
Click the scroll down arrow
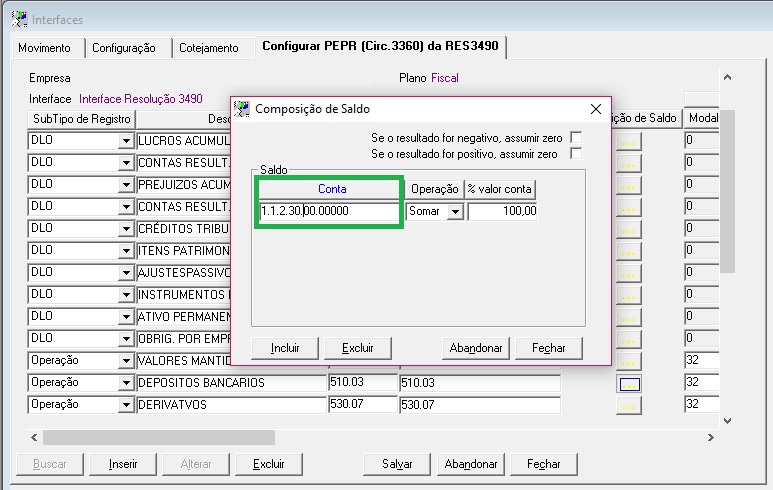pyautogui.click(x=727, y=421)
